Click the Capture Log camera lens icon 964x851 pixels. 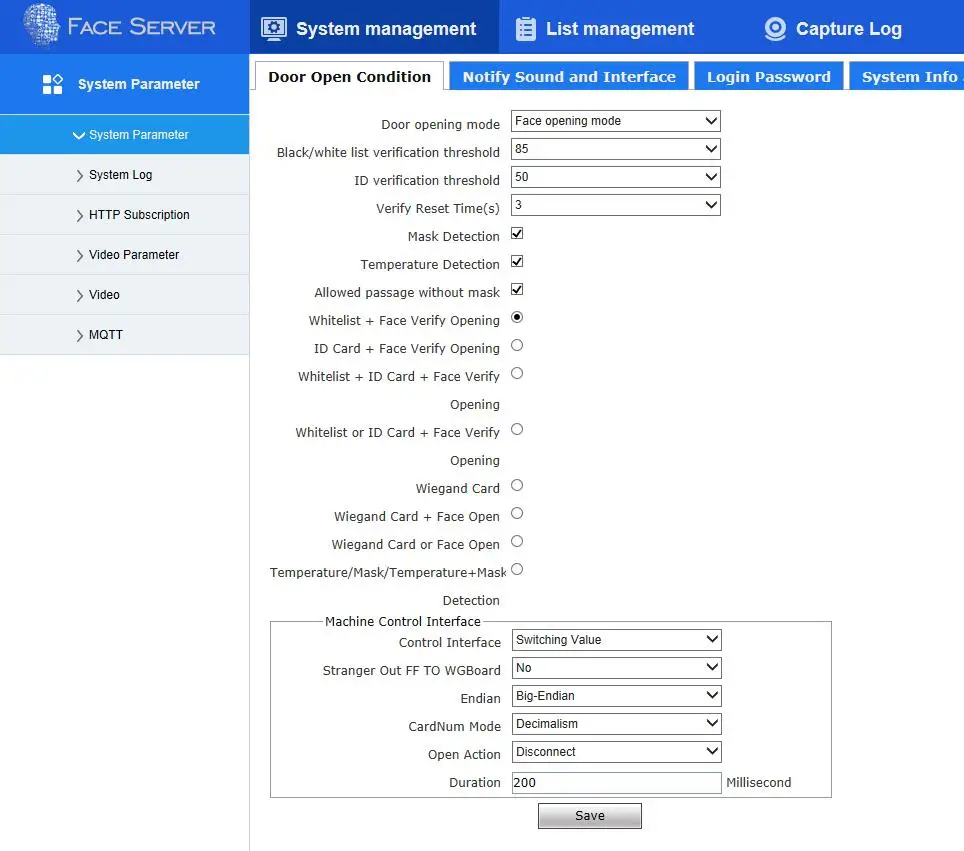775,28
